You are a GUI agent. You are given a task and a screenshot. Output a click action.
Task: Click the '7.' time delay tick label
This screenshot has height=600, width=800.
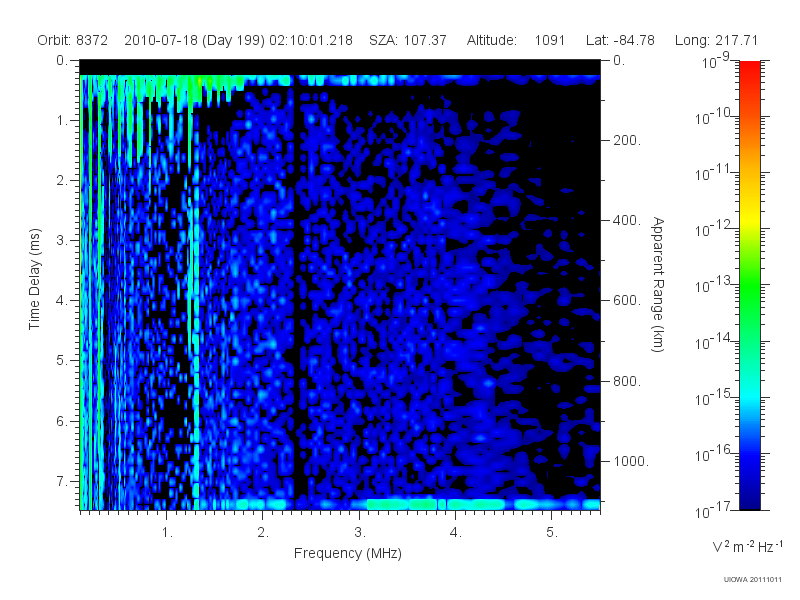pyautogui.click(x=61, y=481)
